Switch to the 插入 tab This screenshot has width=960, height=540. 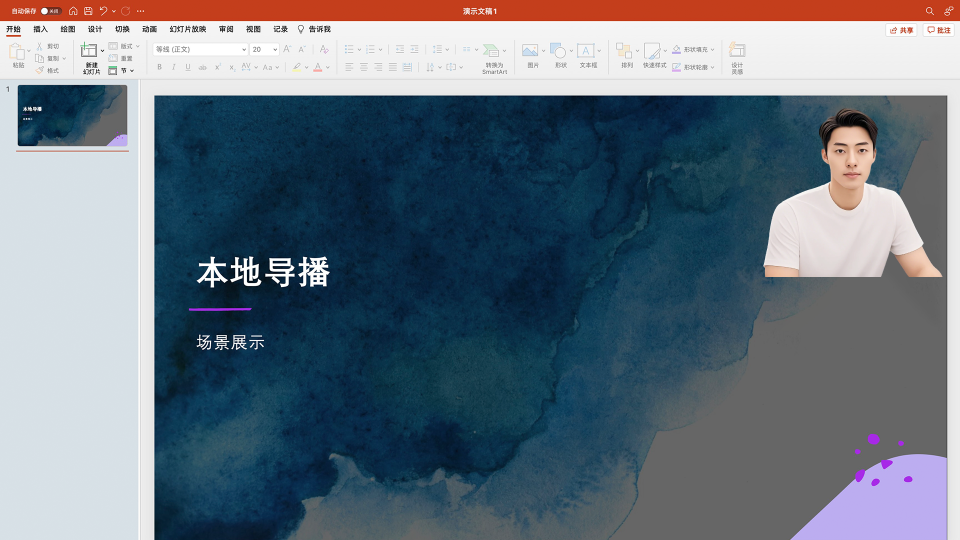[41, 29]
